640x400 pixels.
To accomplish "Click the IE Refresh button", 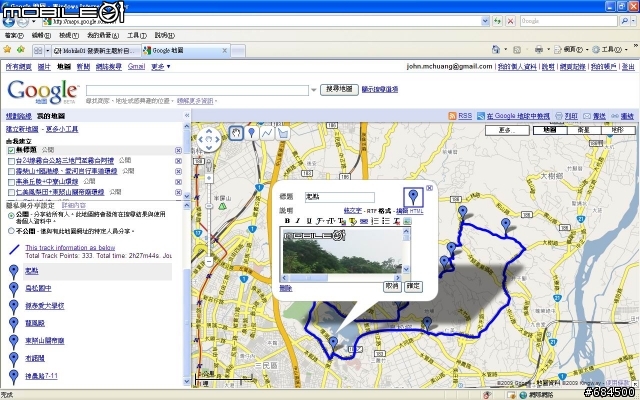I will [x=497, y=21].
